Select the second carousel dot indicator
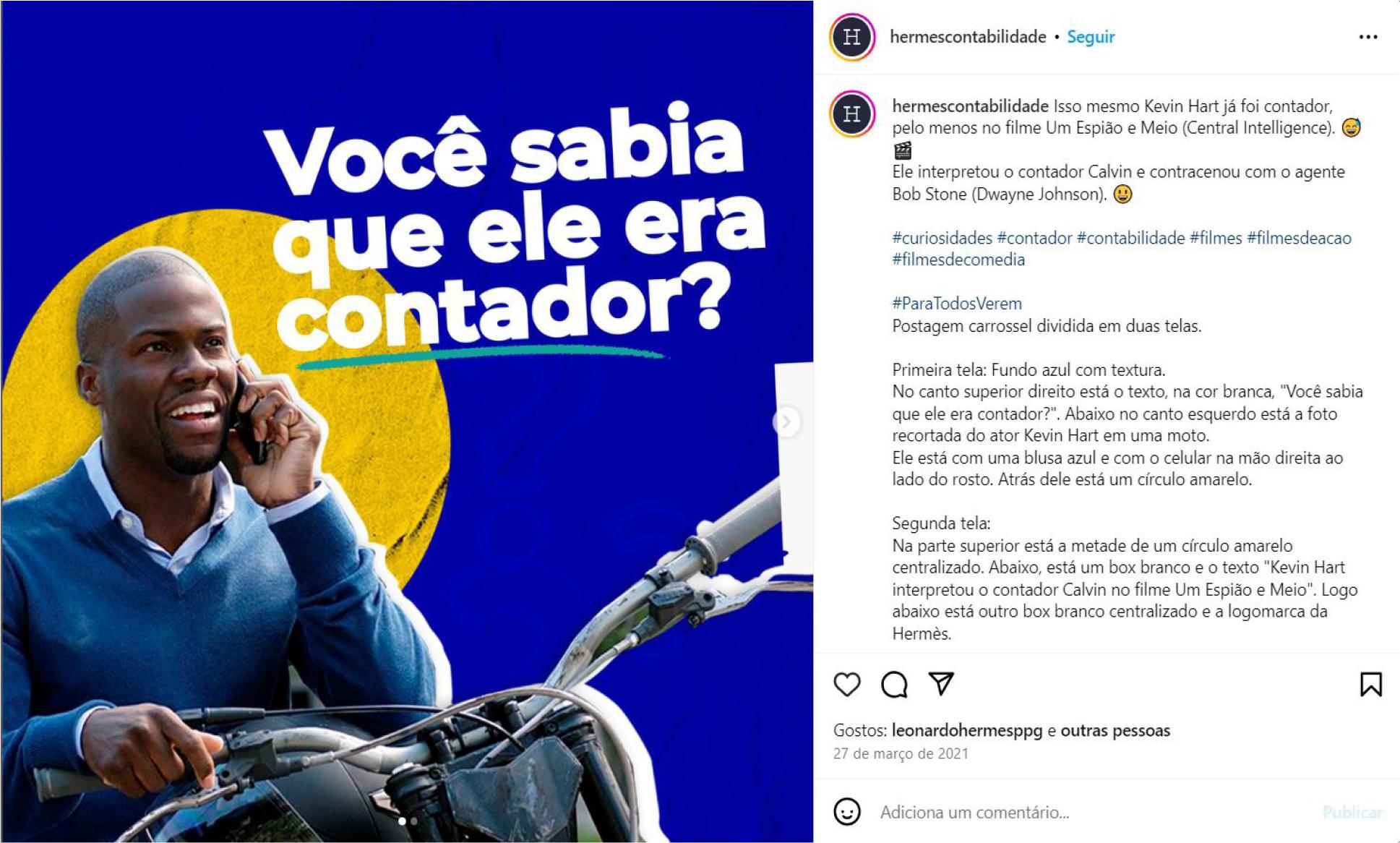 (413, 821)
